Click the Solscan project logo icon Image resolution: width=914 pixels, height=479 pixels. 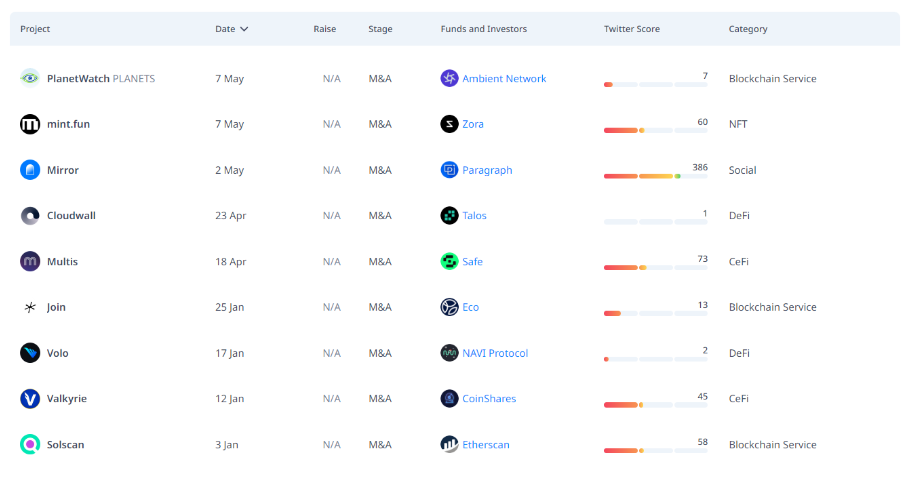click(30, 445)
